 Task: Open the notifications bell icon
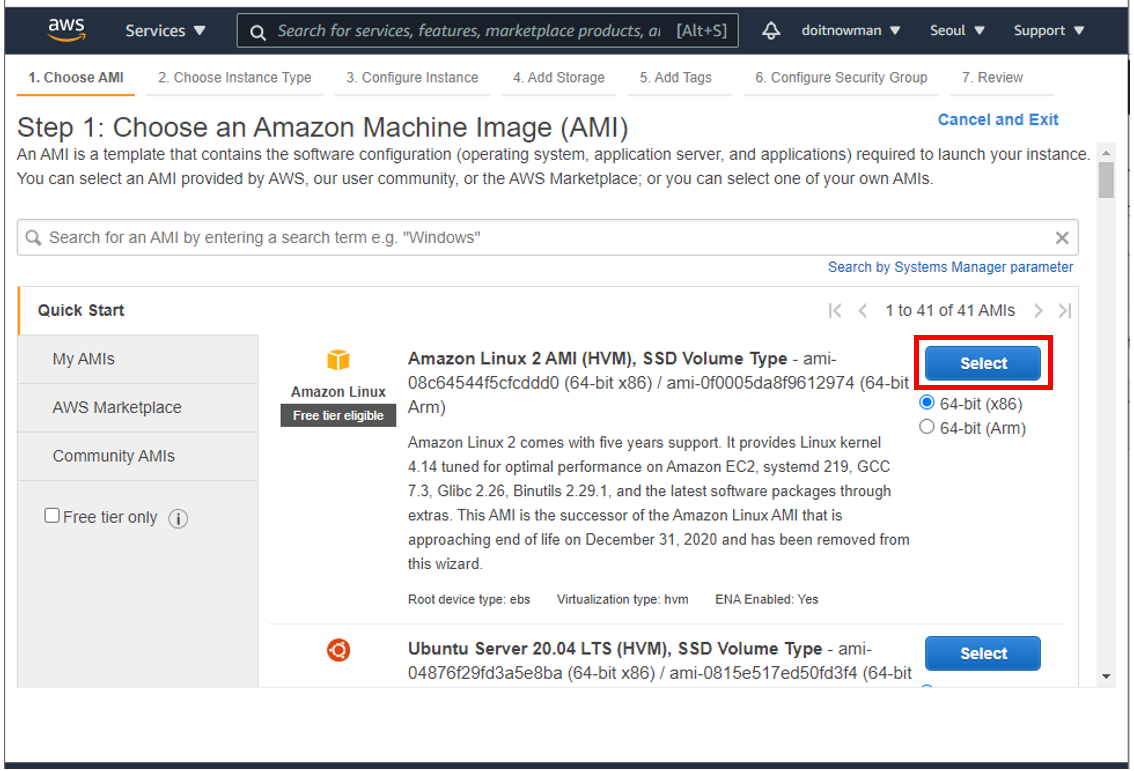771,30
